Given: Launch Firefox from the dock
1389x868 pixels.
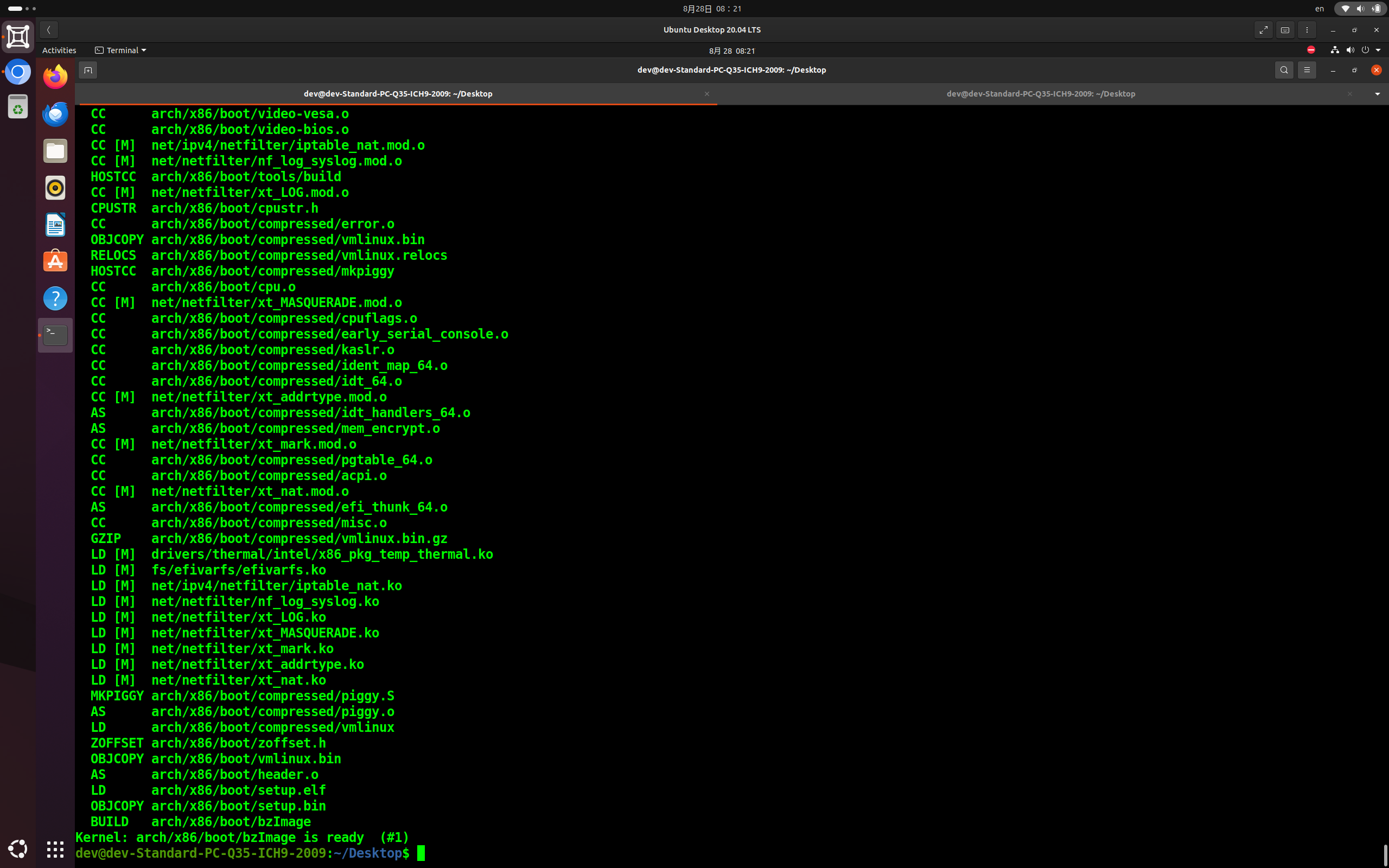Looking at the screenshot, I should (56, 77).
